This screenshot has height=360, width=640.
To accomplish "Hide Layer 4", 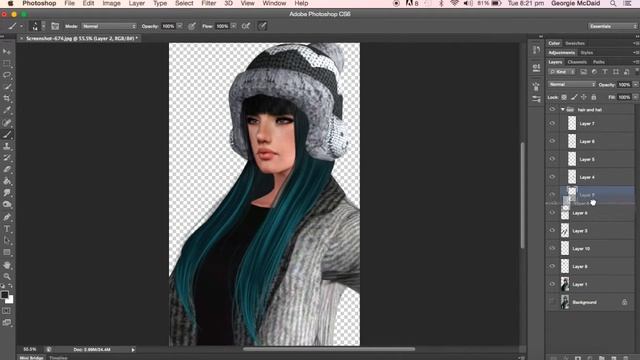I will pos(552,177).
